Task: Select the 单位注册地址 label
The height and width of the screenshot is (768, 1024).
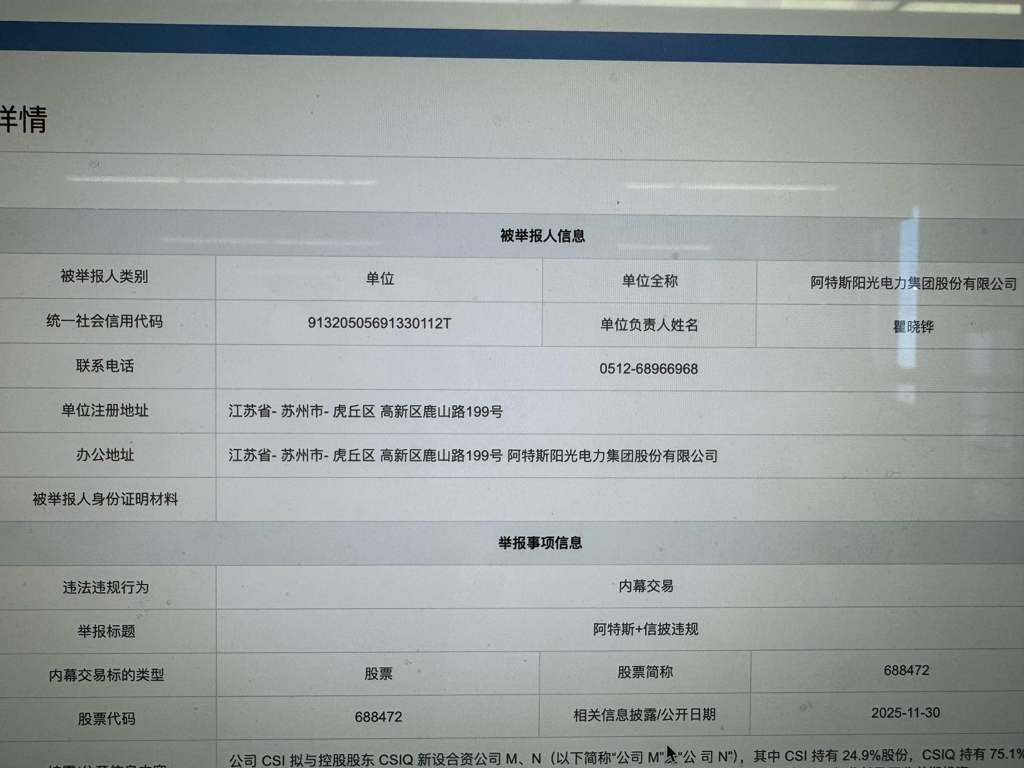Action: click(104, 410)
